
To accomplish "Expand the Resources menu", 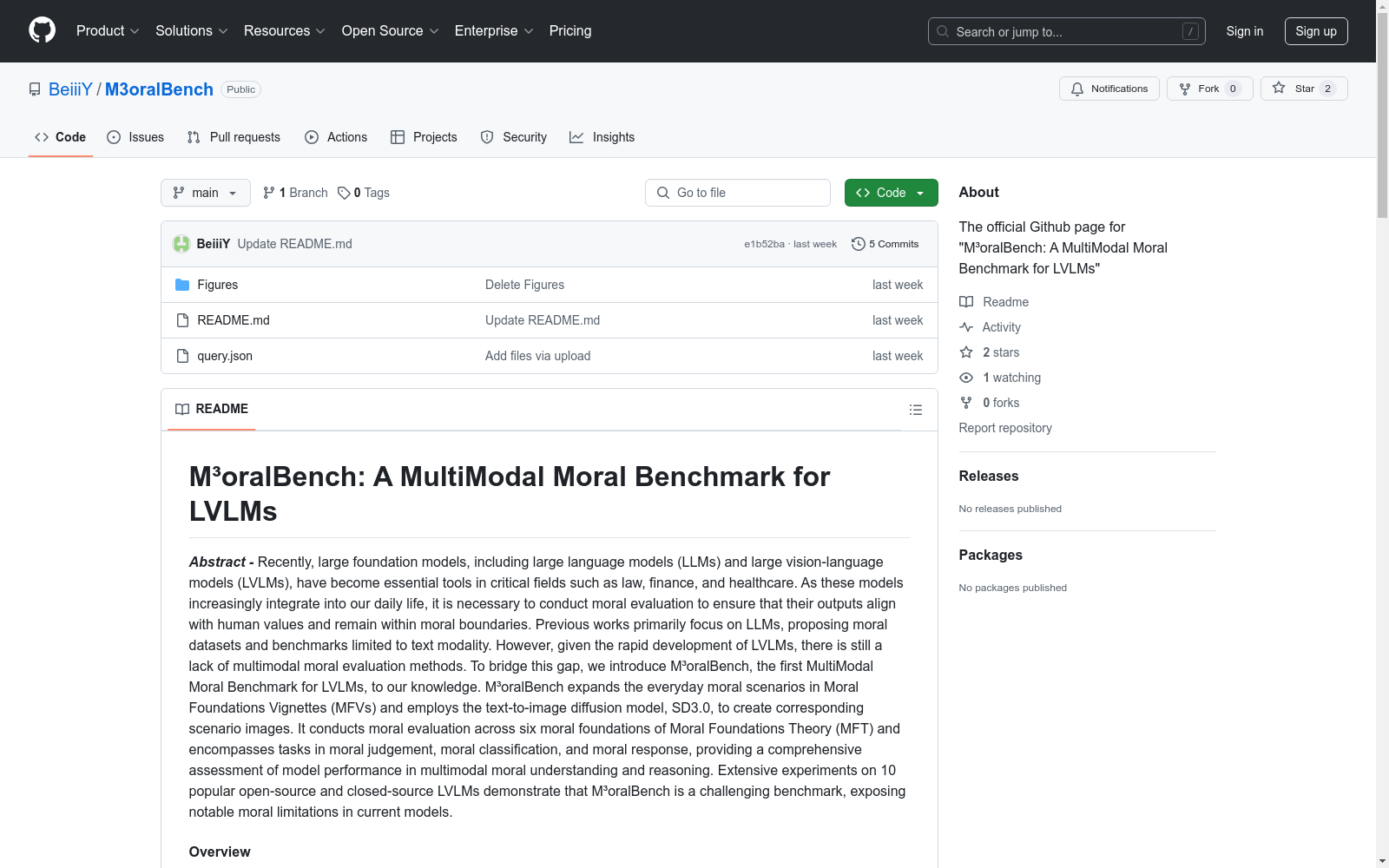I will 285,30.
